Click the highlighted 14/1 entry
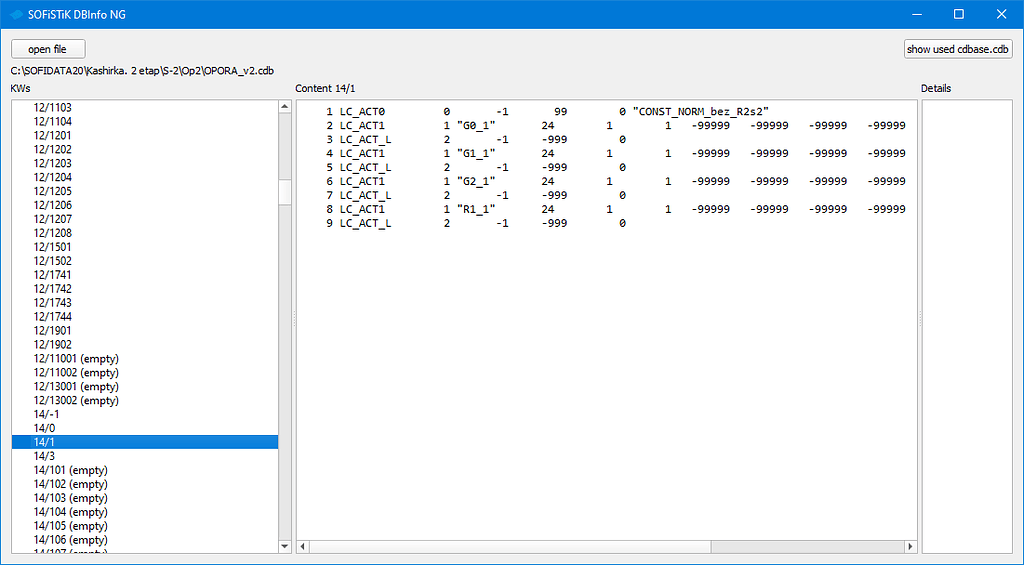Screen dimensions: 1024x565 (x=44, y=442)
